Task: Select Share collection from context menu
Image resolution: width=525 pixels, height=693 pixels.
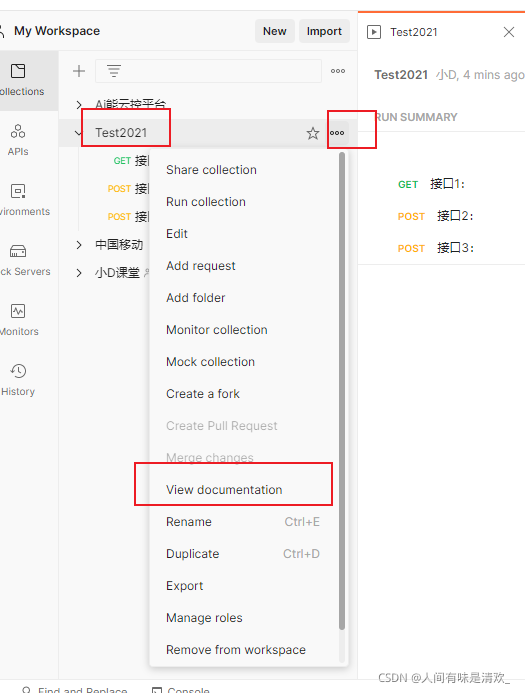Action: click(211, 170)
